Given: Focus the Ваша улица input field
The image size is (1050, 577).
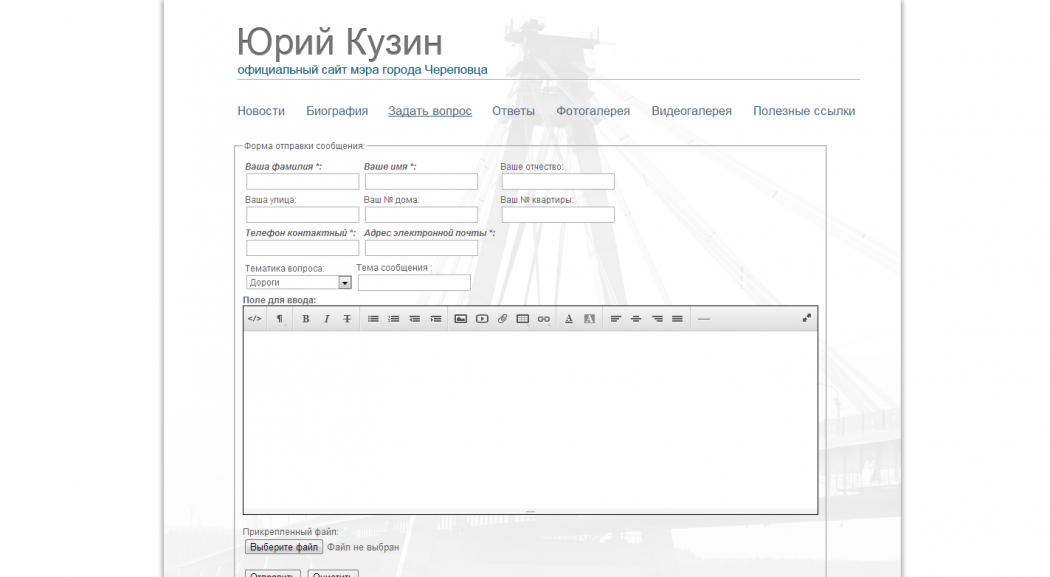Looking at the screenshot, I should [x=303, y=214].
